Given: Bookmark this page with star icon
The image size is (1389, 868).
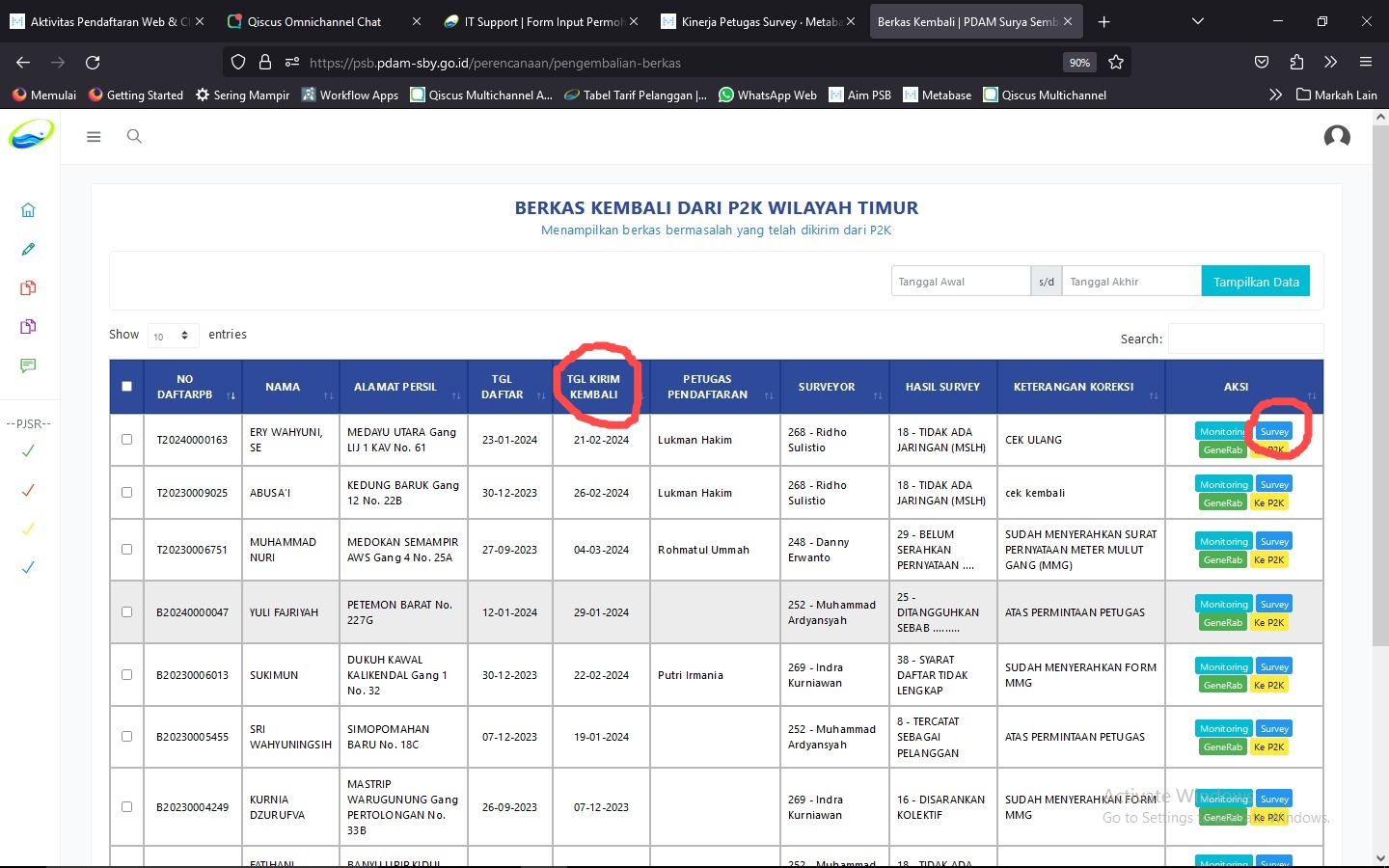Looking at the screenshot, I should click(1116, 63).
